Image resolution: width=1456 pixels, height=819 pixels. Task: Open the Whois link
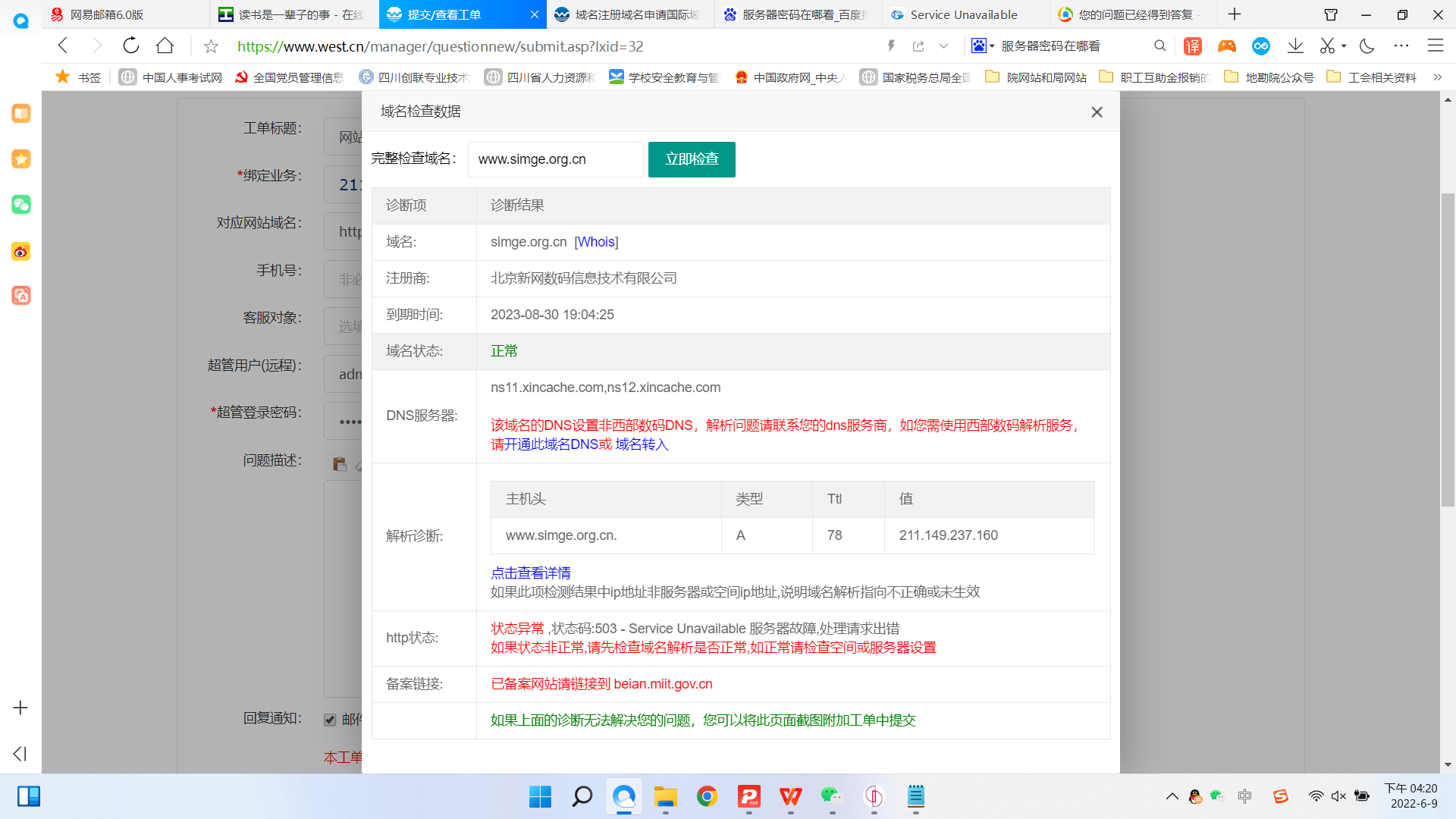596,242
